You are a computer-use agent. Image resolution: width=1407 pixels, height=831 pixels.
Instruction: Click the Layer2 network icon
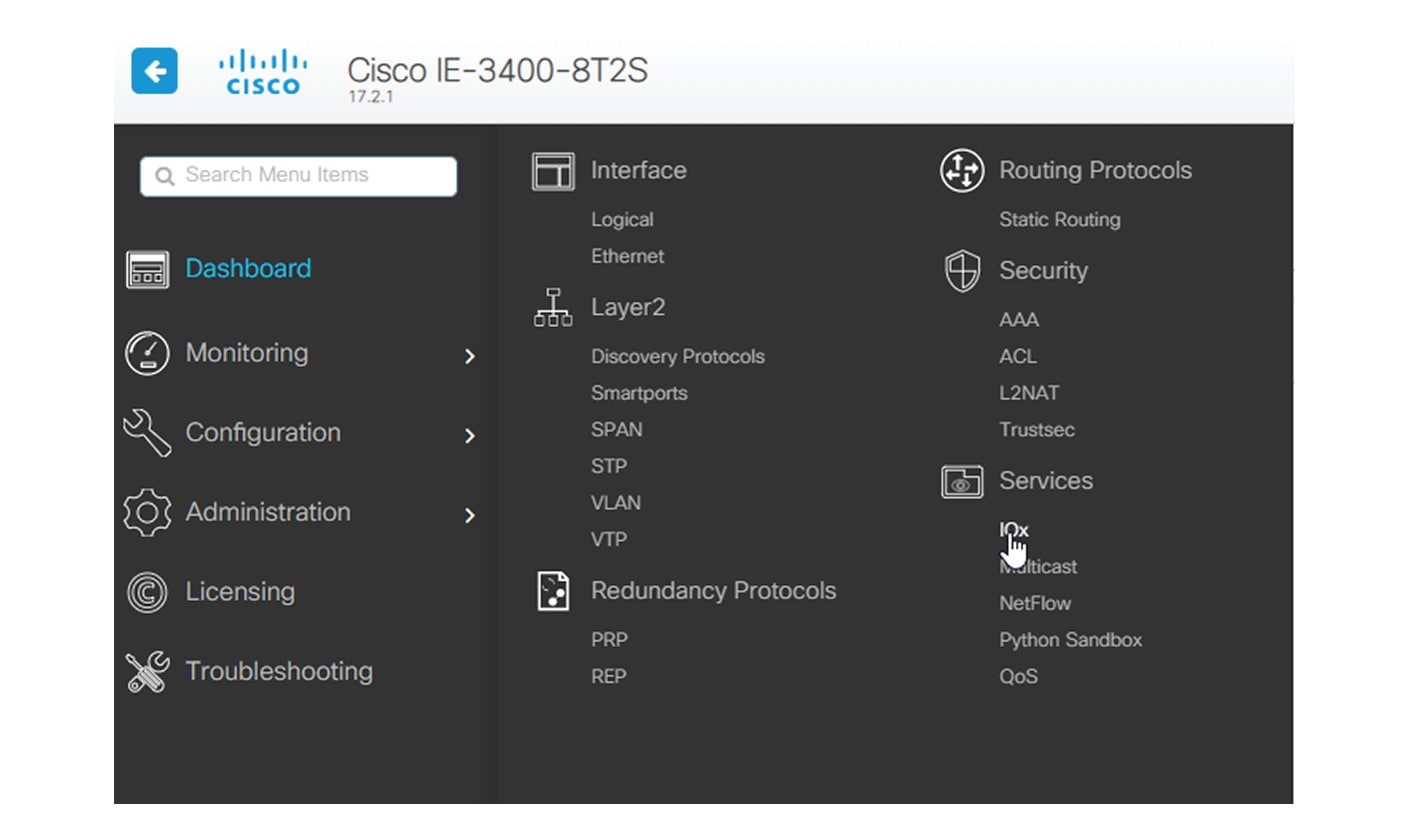553,308
